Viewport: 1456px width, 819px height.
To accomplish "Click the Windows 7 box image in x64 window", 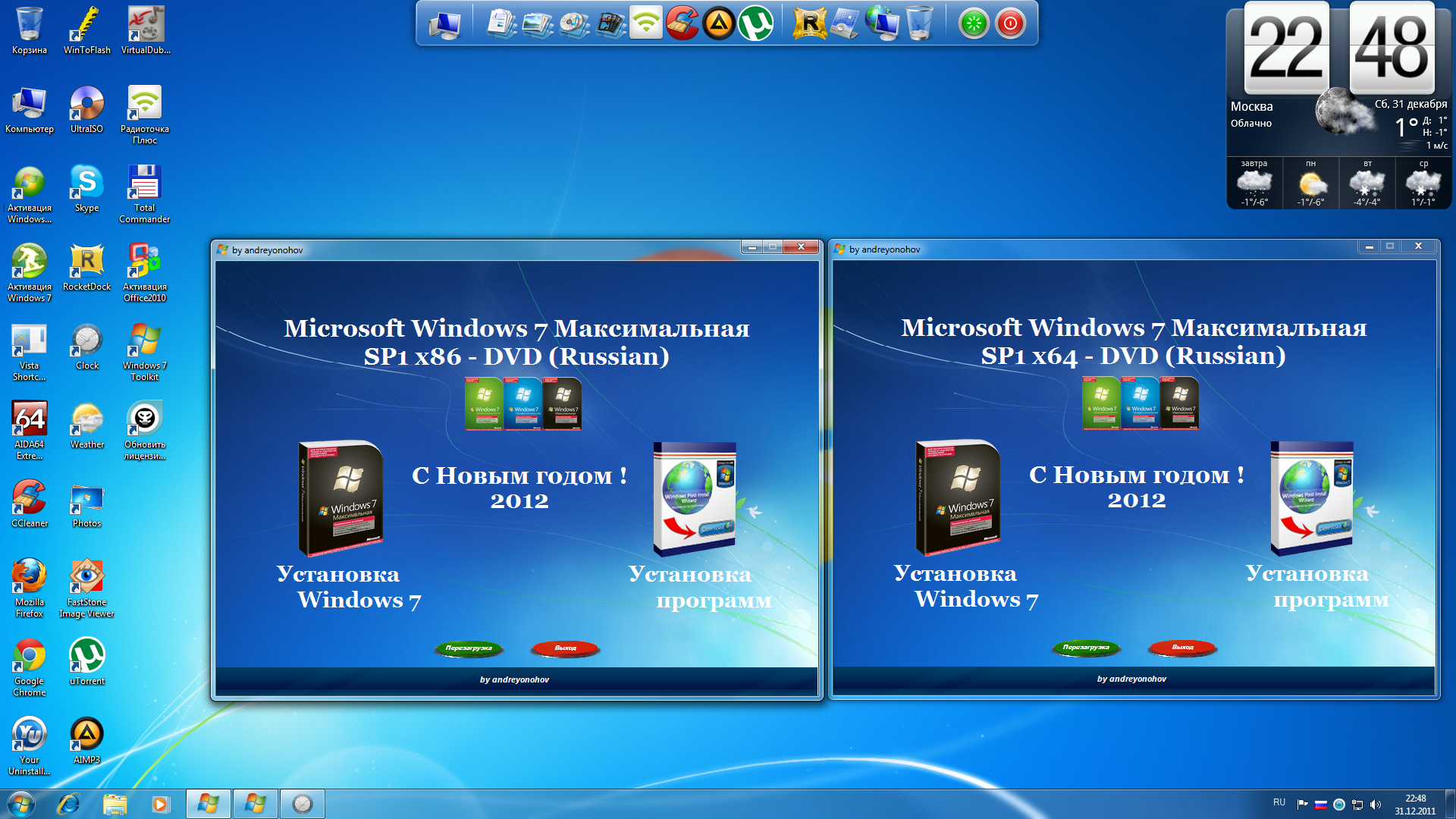I will tap(958, 497).
